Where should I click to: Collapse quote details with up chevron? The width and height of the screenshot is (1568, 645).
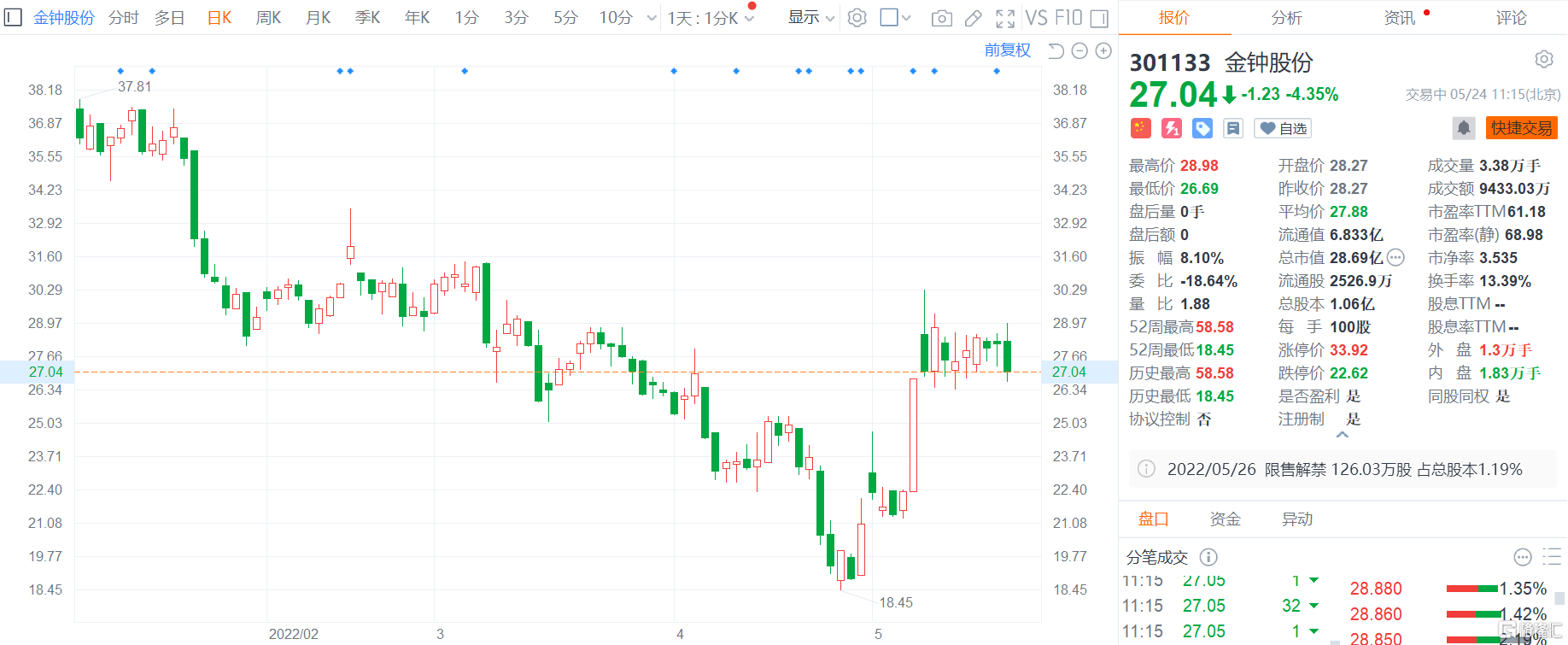click(x=1343, y=435)
